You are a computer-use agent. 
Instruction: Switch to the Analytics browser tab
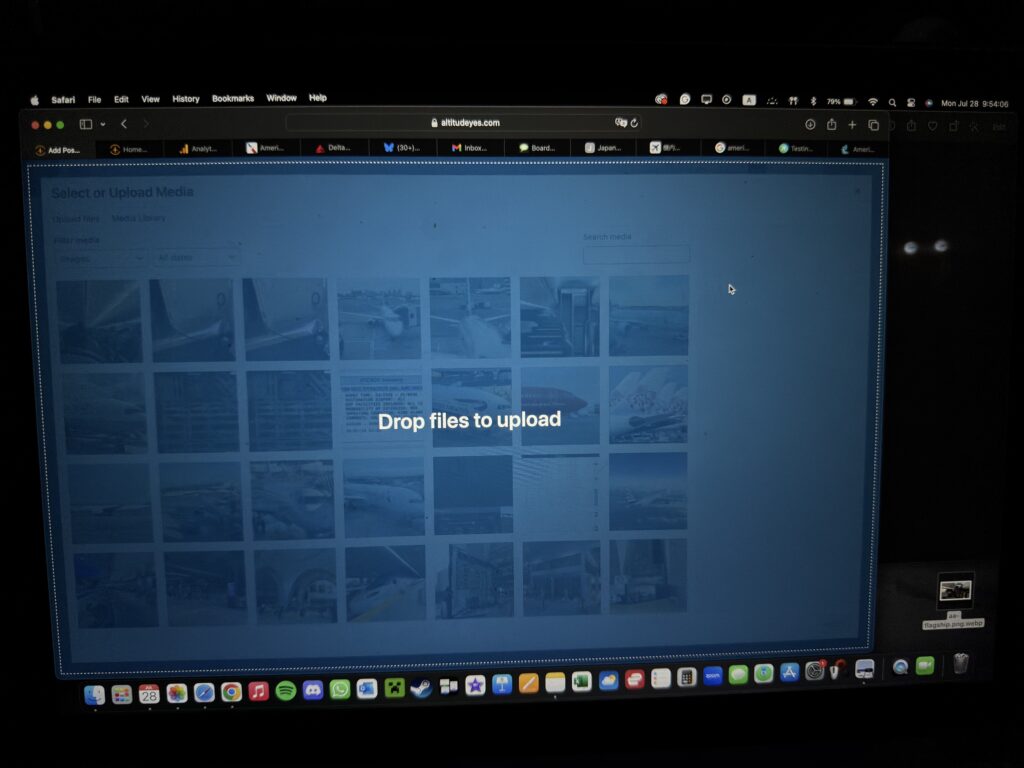click(198, 149)
